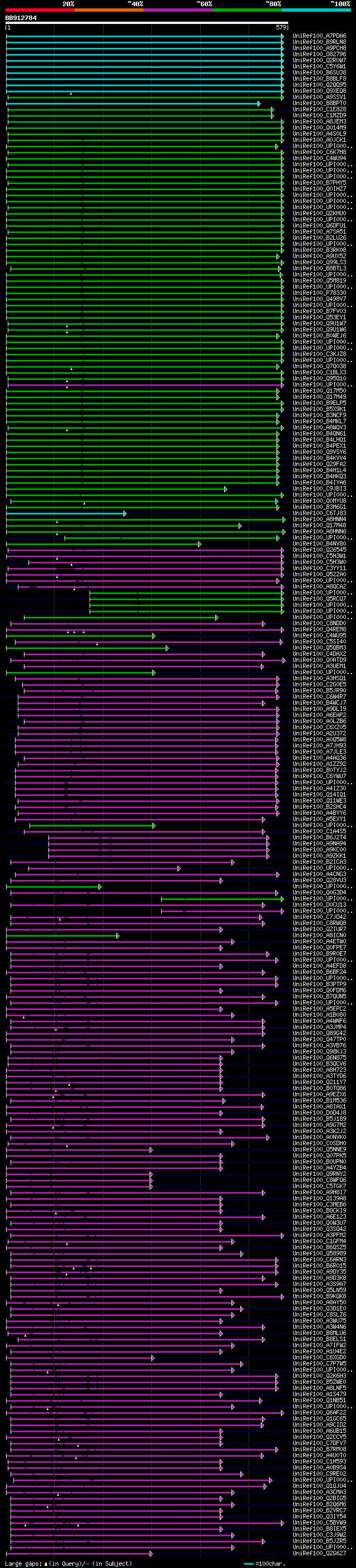Viewport: 356px width, 1568px height.
Task: Click UniRef100_C5H3W1 hit name
Action: (319, 556)
